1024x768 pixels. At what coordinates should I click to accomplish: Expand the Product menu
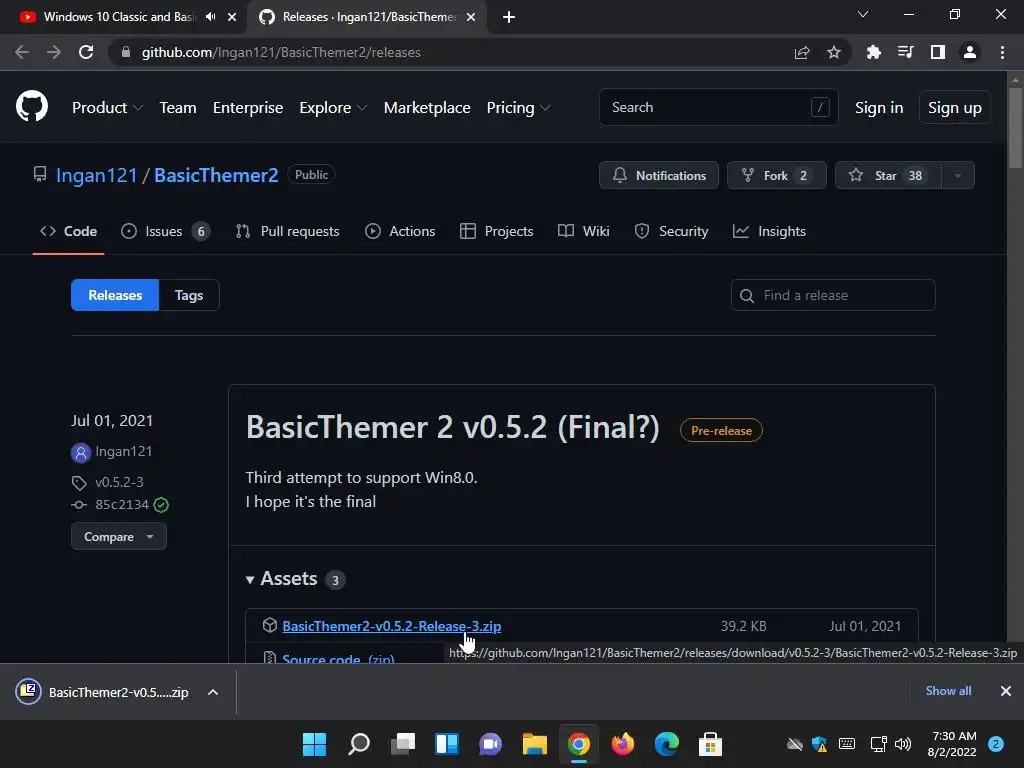click(107, 108)
